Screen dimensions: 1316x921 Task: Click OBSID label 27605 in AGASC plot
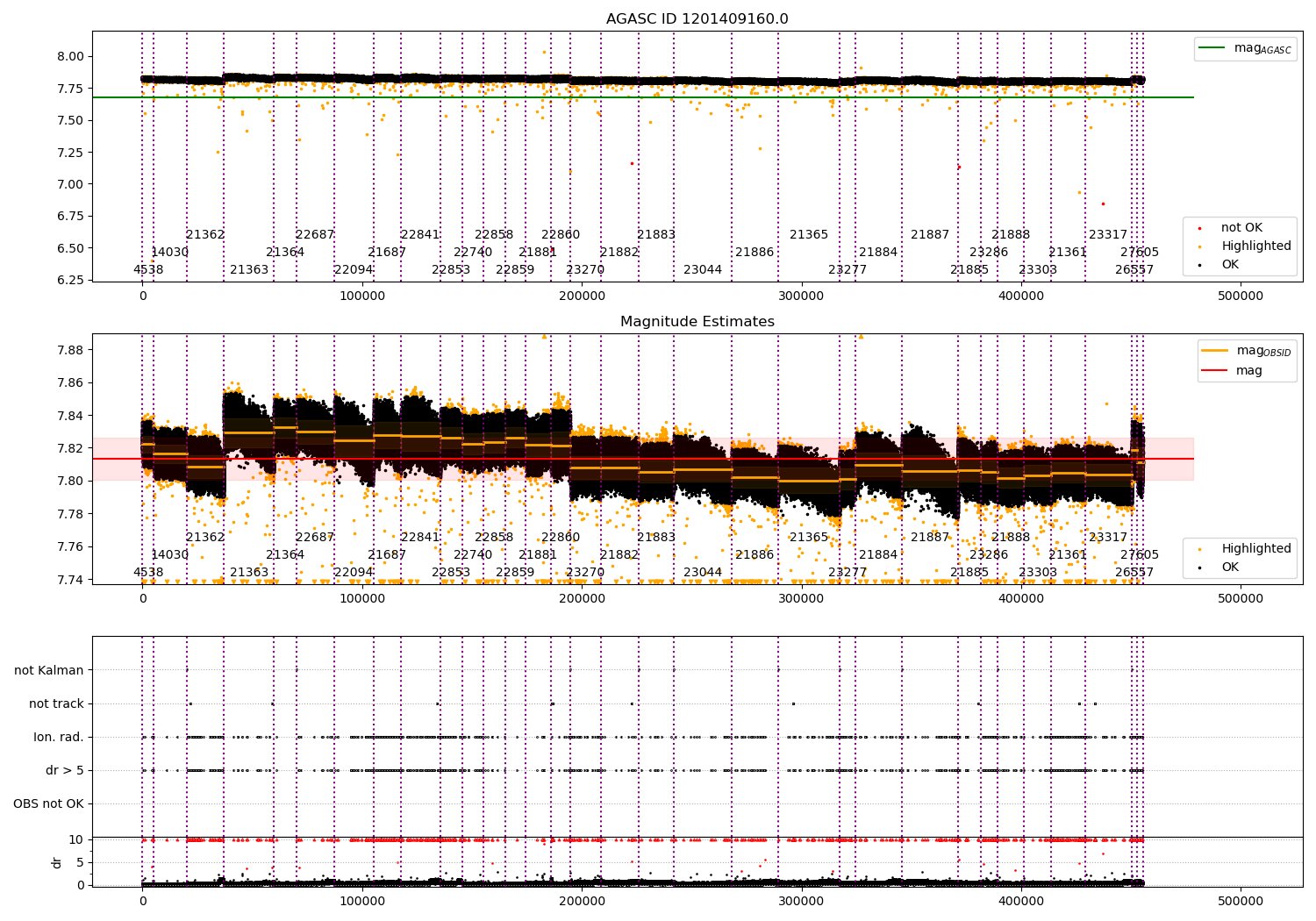[x=1140, y=252]
